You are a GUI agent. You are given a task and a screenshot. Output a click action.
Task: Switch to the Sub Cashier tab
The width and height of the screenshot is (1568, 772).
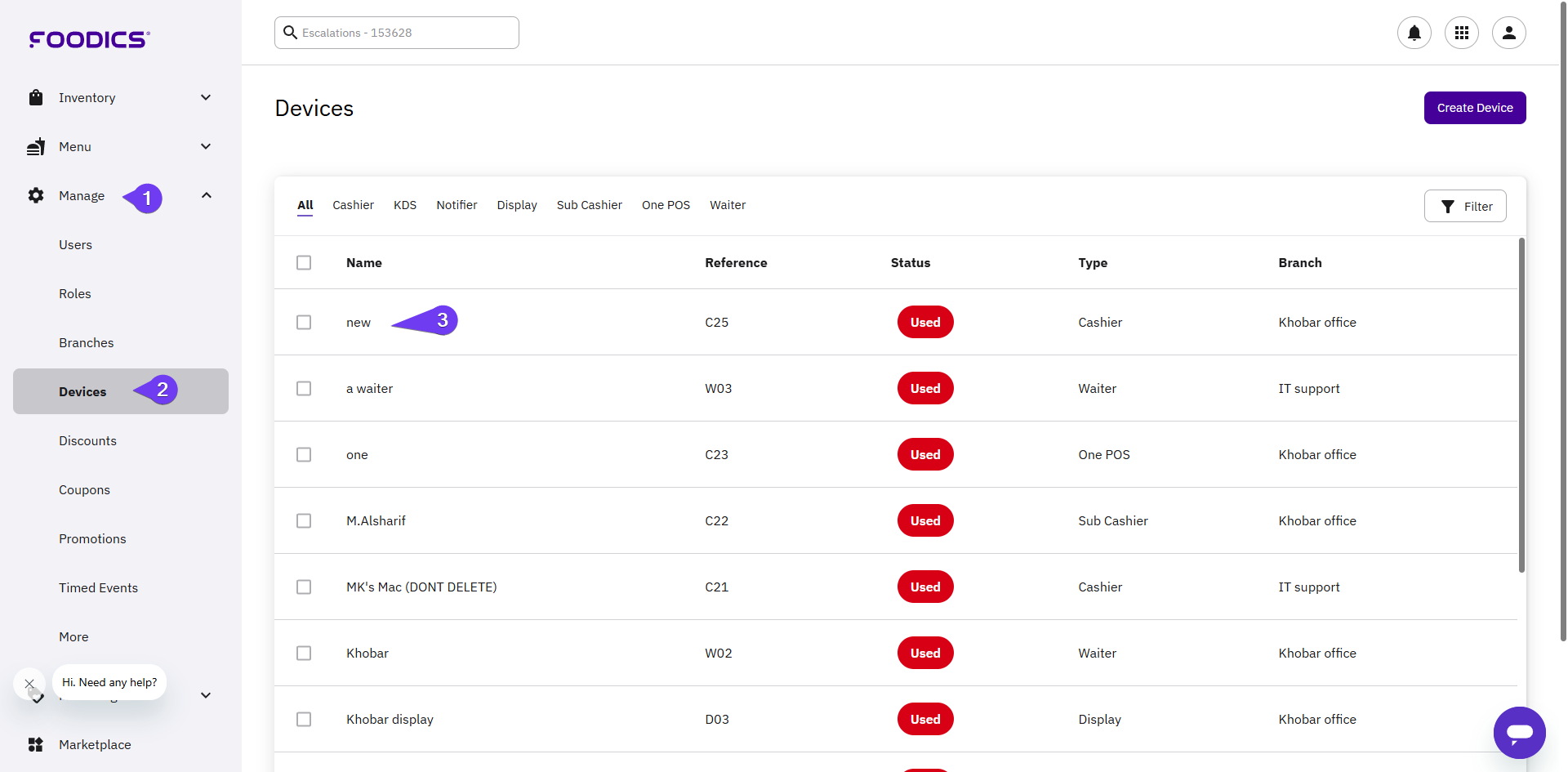pyautogui.click(x=589, y=205)
